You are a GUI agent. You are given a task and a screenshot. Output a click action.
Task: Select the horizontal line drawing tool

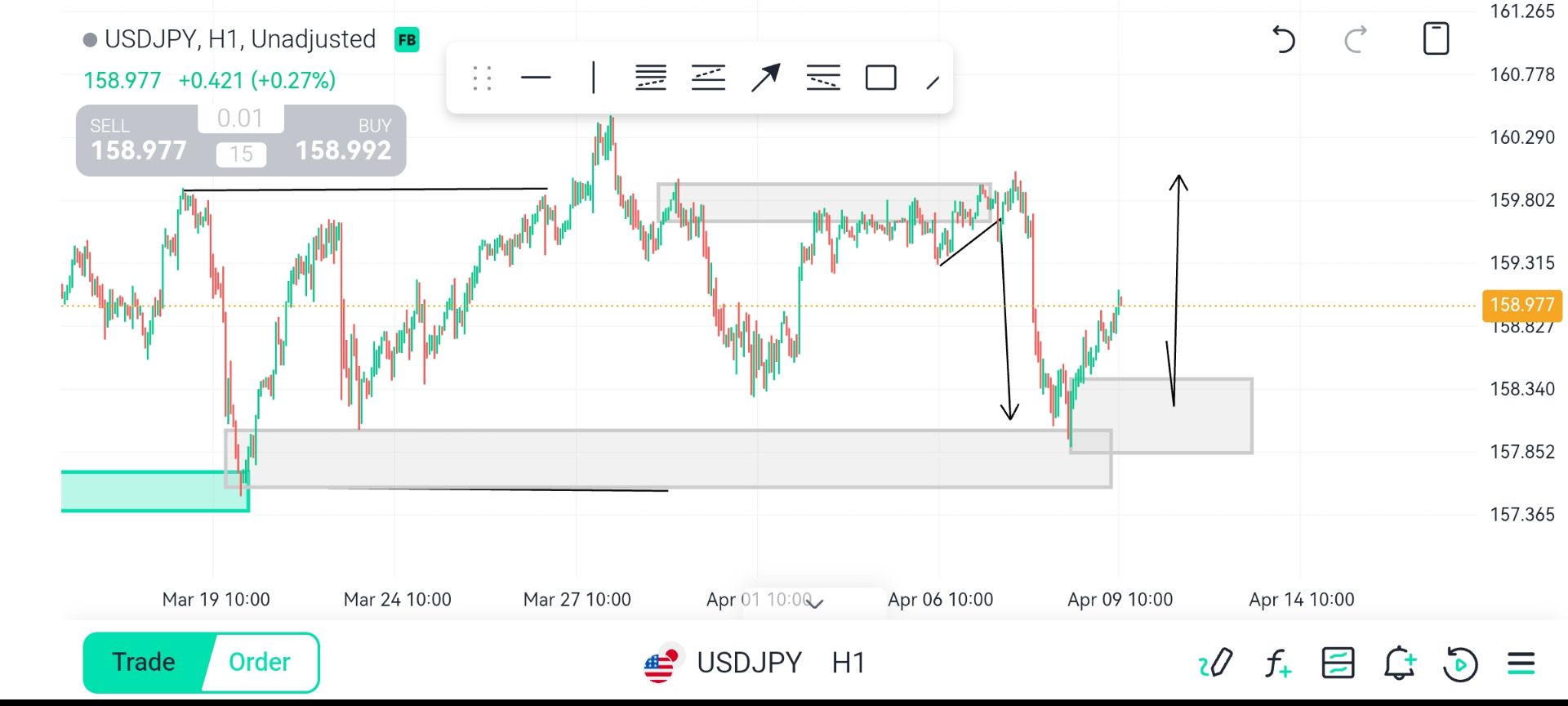pyautogui.click(x=536, y=78)
